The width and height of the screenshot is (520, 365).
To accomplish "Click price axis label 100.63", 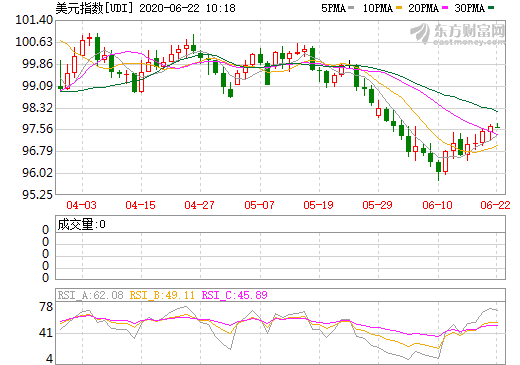I will pos(34,42).
